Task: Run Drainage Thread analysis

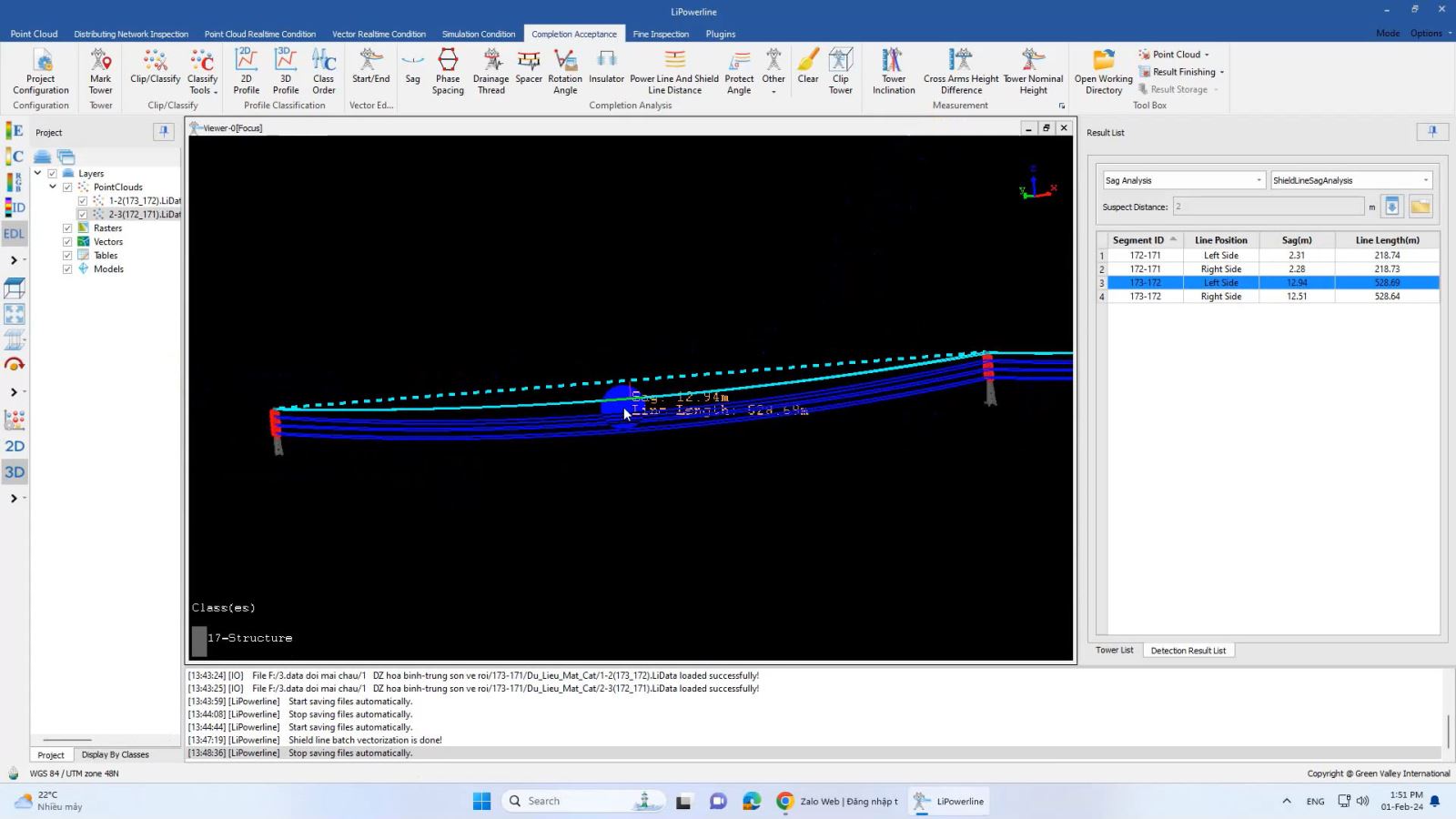Action: pos(491,72)
